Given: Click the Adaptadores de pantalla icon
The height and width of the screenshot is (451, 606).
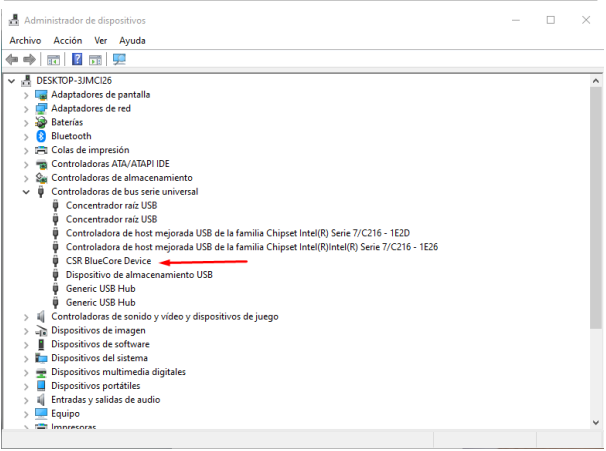Looking at the screenshot, I should pyautogui.click(x=41, y=94).
